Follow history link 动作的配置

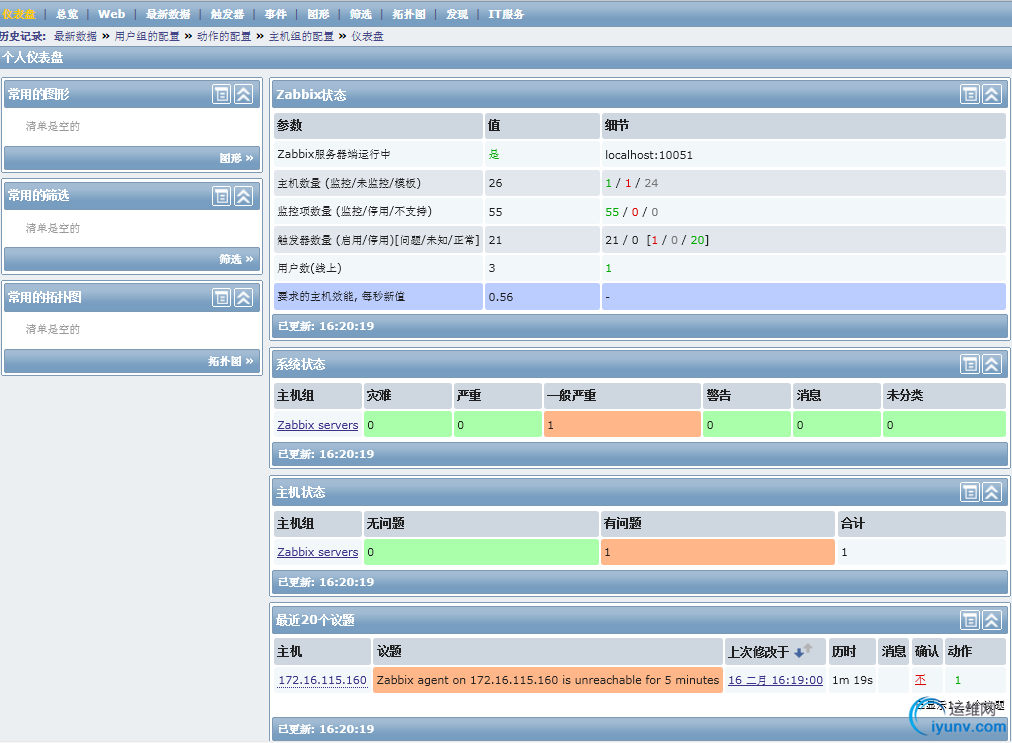[x=224, y=36]
